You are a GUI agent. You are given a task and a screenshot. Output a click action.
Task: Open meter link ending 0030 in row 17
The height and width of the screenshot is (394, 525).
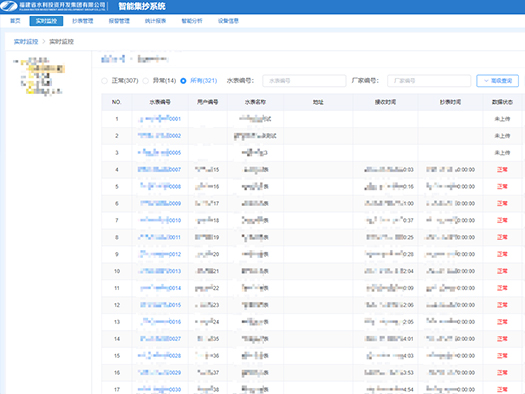point(160,389)
